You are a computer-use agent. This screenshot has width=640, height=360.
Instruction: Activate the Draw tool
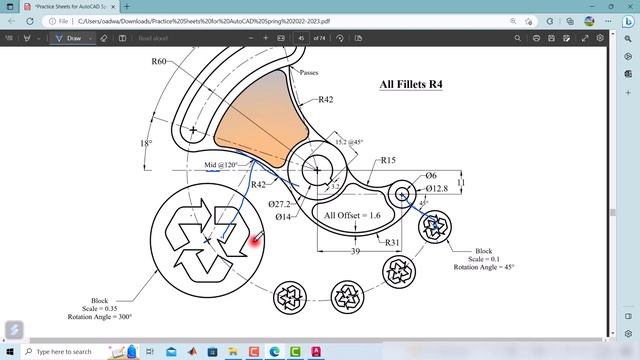pyautogui.click(x=68, y=38)
